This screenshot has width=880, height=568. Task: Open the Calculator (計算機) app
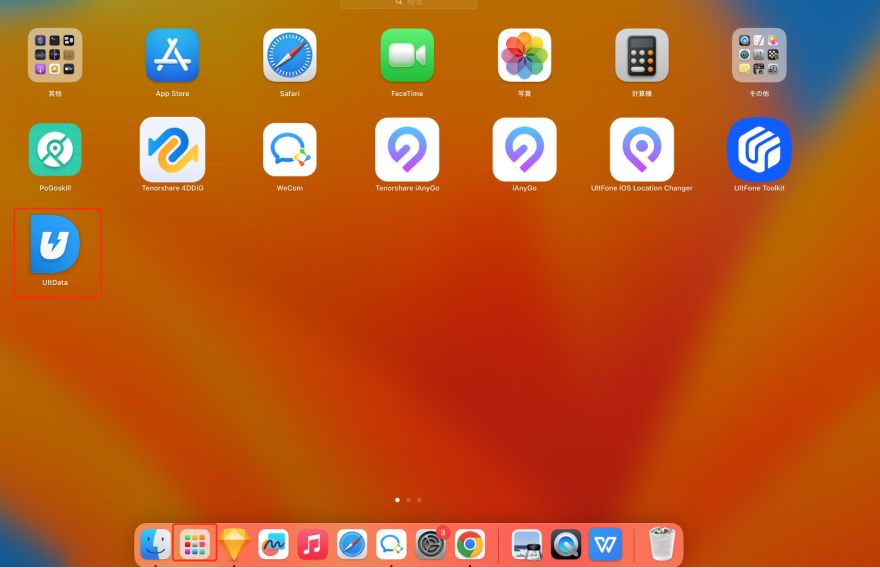(x=642, y=55)
